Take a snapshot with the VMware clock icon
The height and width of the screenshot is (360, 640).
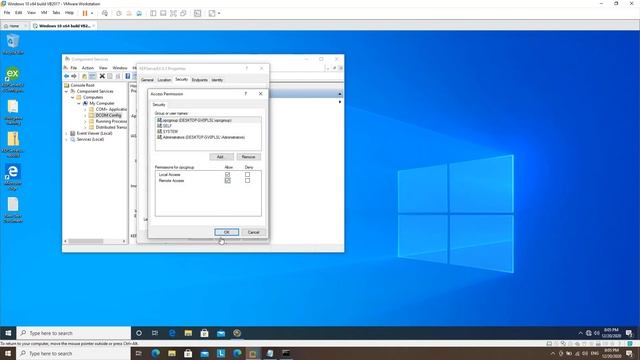tap(119, 13)
